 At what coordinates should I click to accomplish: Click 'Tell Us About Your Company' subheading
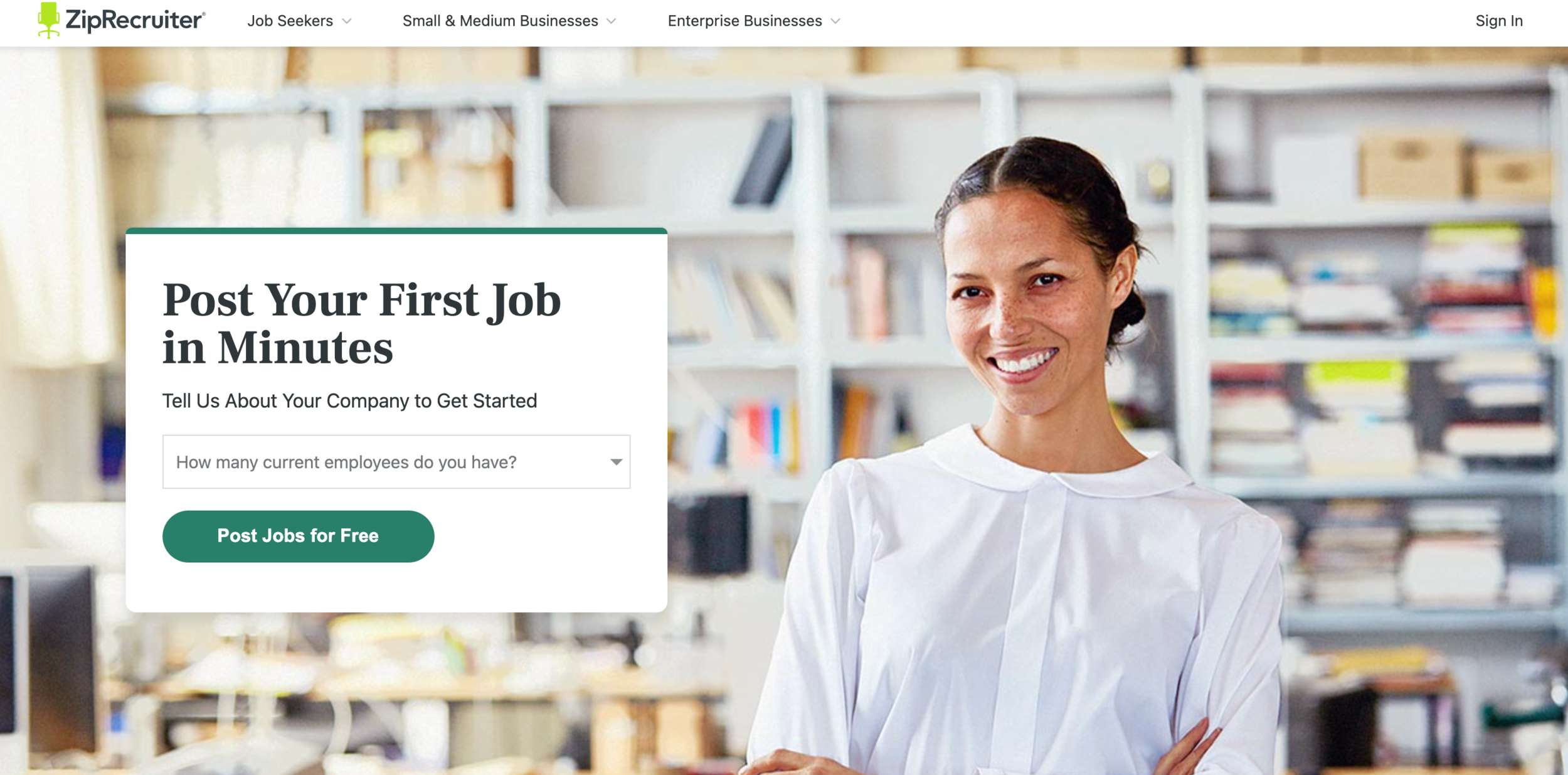pos(349,400)
